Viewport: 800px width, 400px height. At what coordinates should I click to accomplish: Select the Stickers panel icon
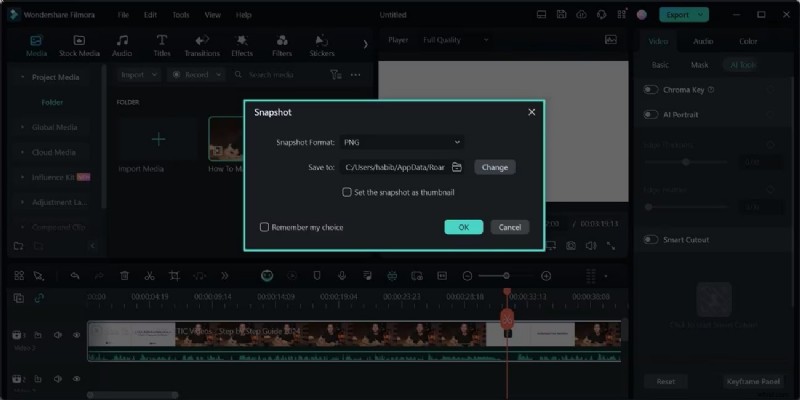click(x=322, y=45)
